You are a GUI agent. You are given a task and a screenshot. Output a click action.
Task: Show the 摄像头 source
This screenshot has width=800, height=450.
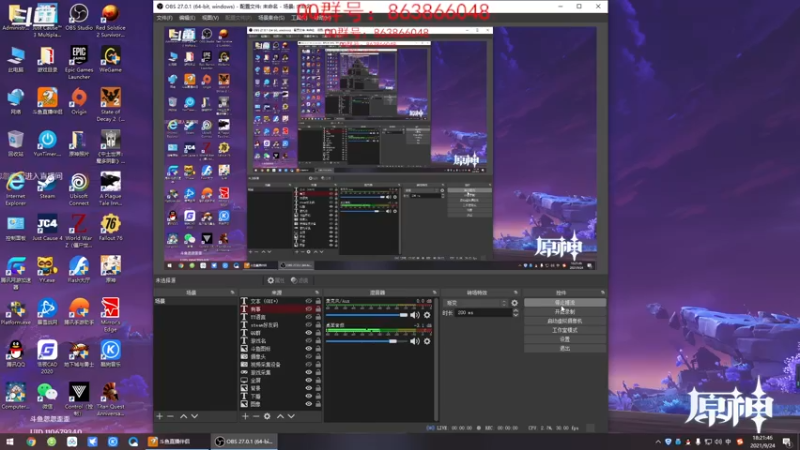tap(309, 357)
